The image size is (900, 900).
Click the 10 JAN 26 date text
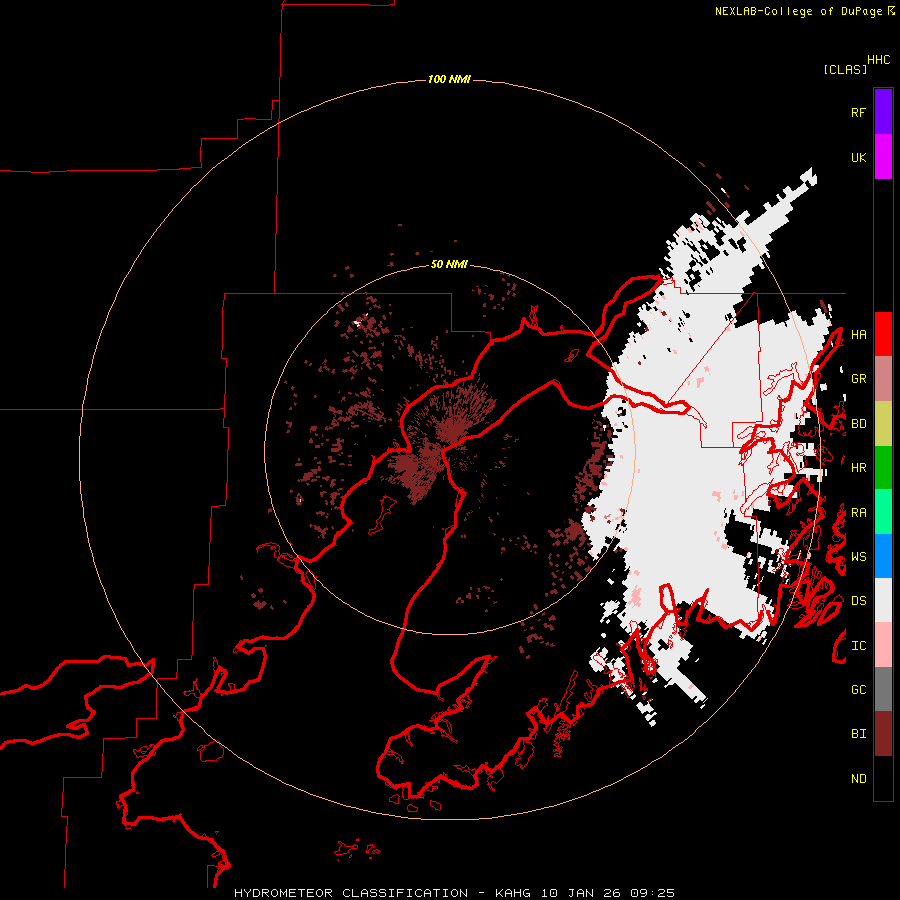(x=581, y=893)
